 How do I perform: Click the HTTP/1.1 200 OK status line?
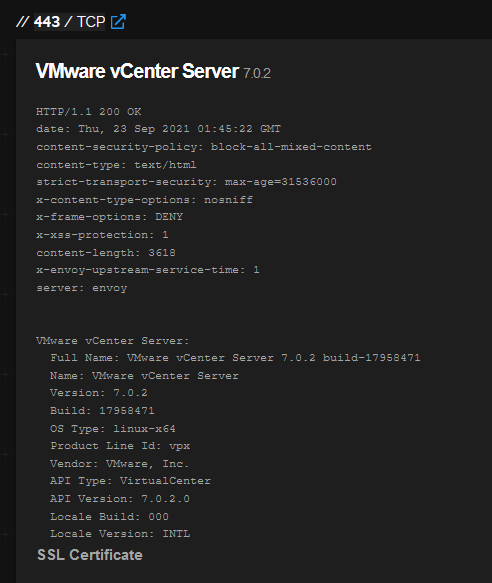89,112
